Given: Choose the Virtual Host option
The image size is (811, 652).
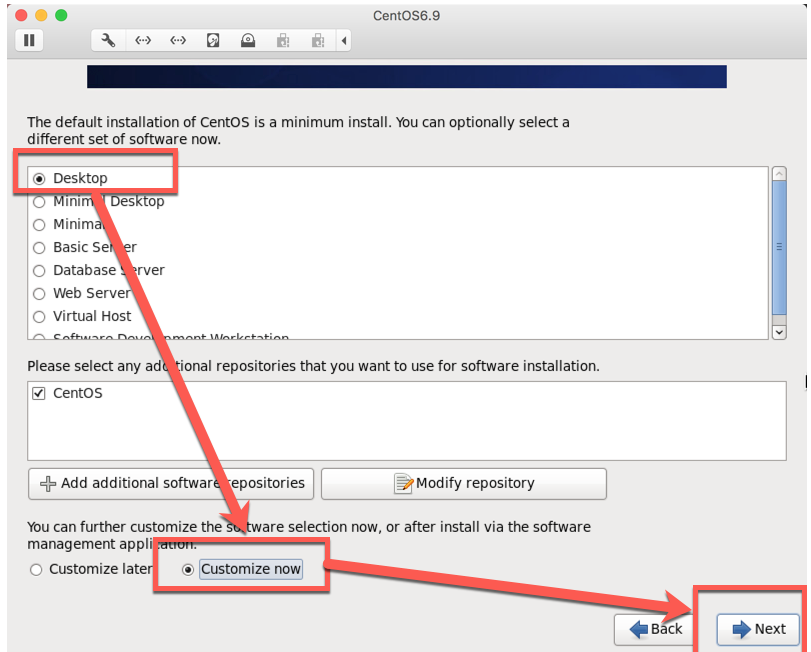Looking at the screenshot, I should (40, 316).
